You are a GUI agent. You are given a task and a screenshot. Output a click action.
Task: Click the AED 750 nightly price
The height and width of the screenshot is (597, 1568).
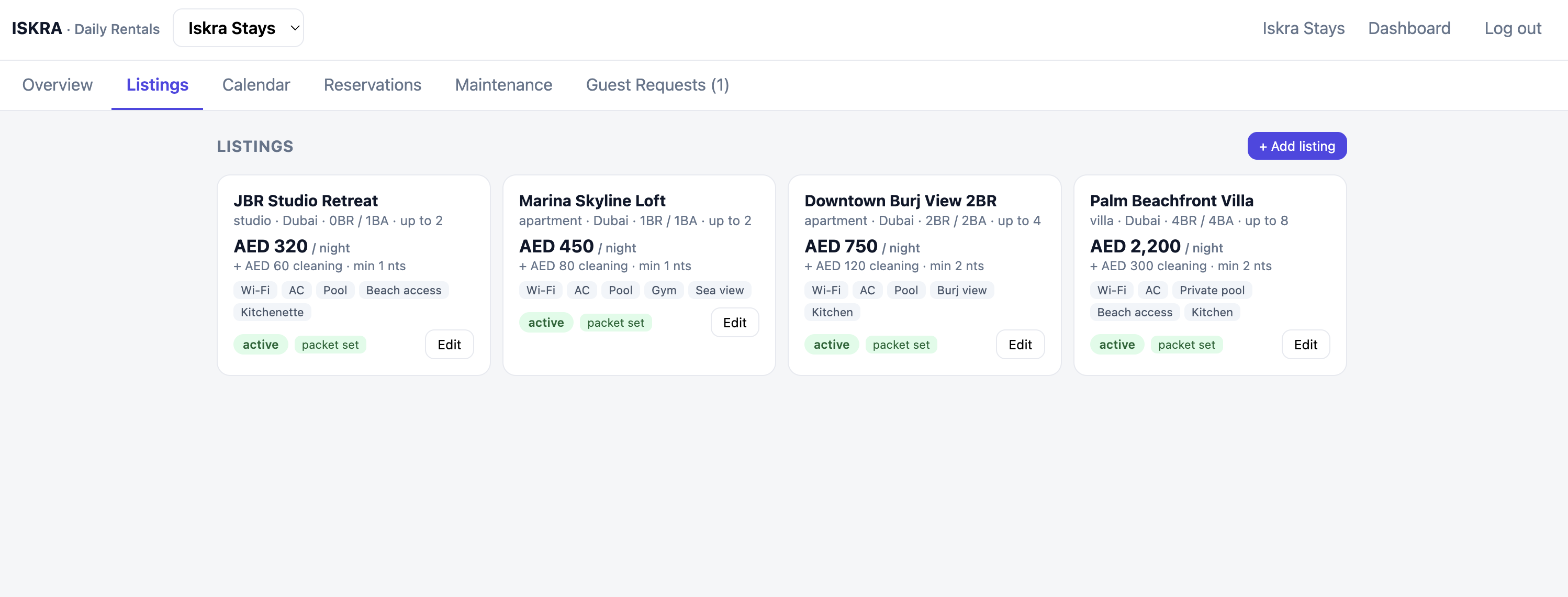[862, 246]
